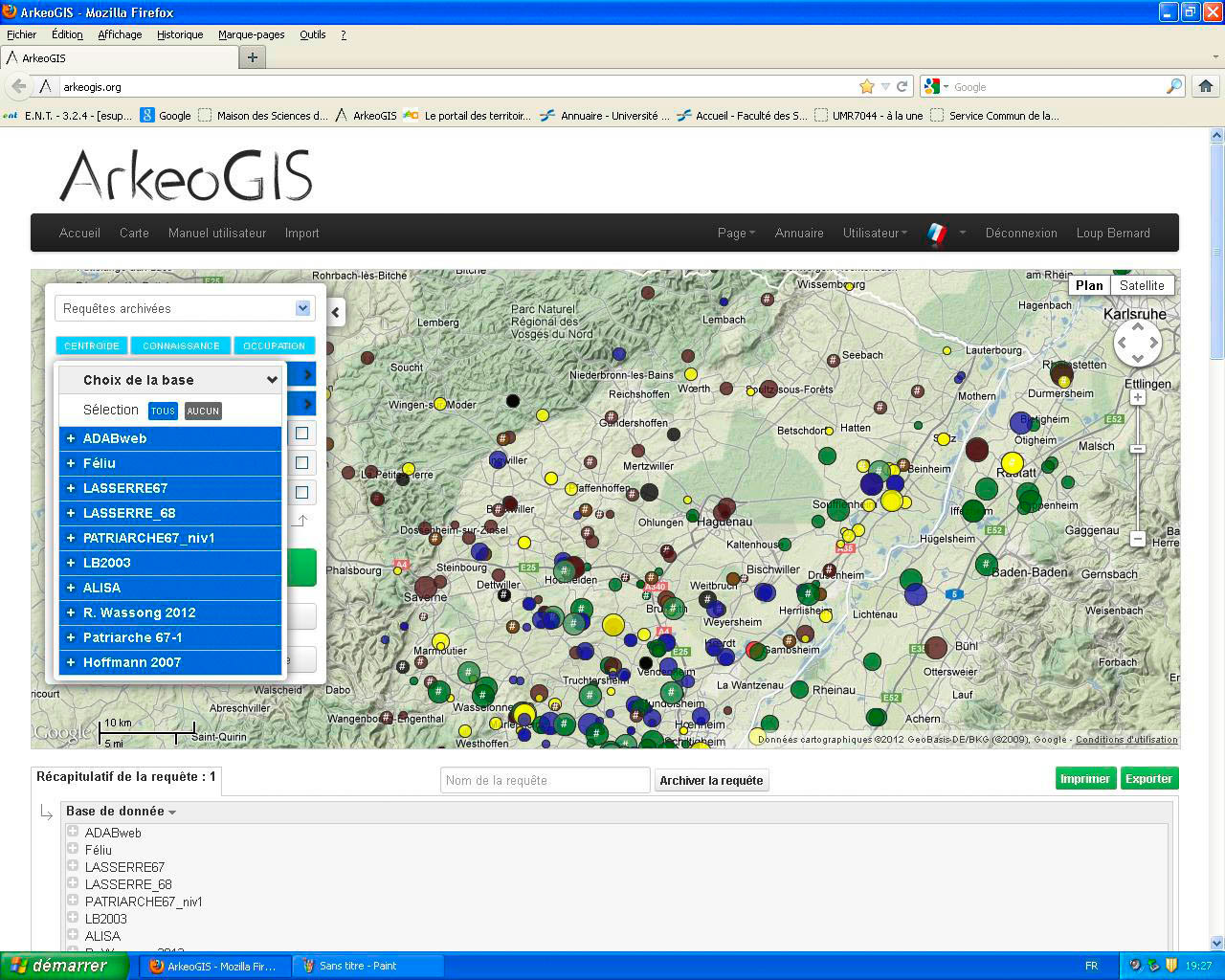Open the Annuaire - Université bookmark
The width and height of the screenshot is (1225, 980).
605,116
